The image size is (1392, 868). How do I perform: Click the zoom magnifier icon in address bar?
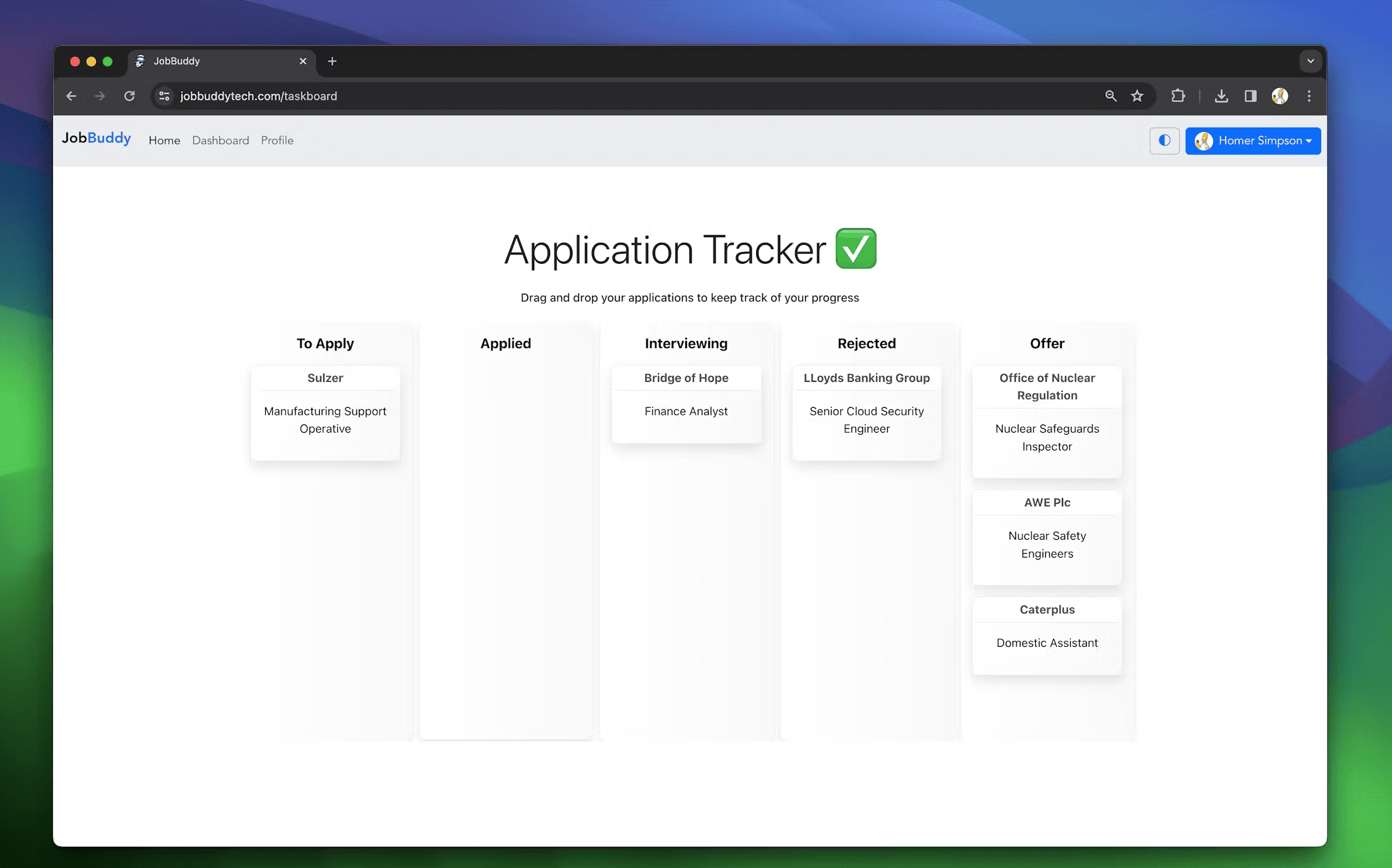pyautogui.click(x=1111, y=96)
